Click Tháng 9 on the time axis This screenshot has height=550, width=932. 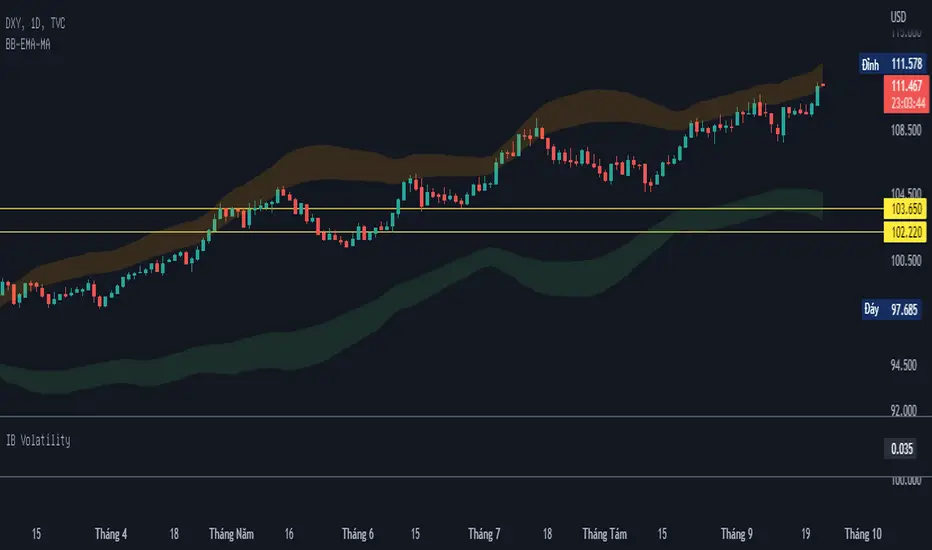pos(737,534)
